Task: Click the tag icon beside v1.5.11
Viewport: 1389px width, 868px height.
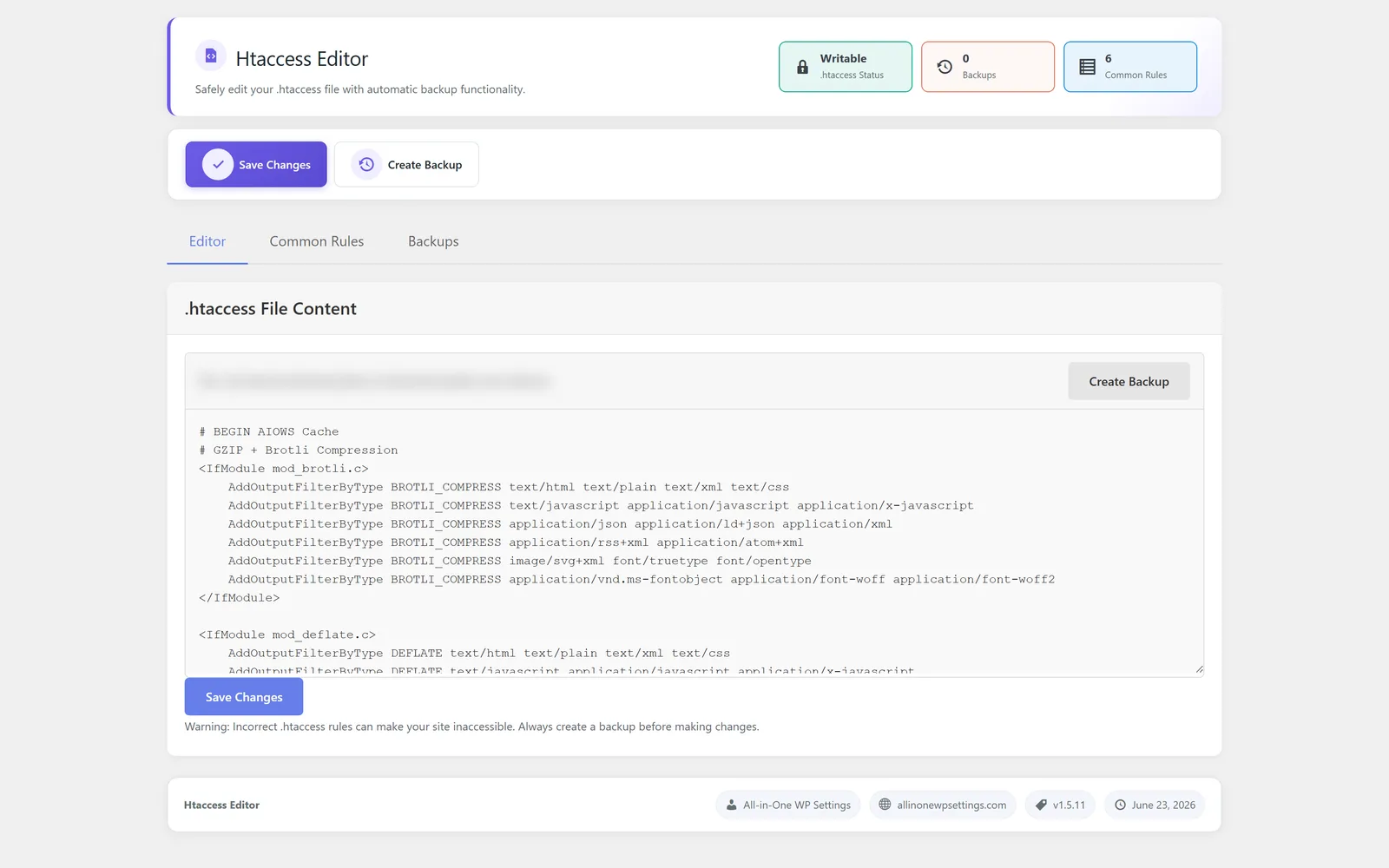Action: tap(1041, 805)
